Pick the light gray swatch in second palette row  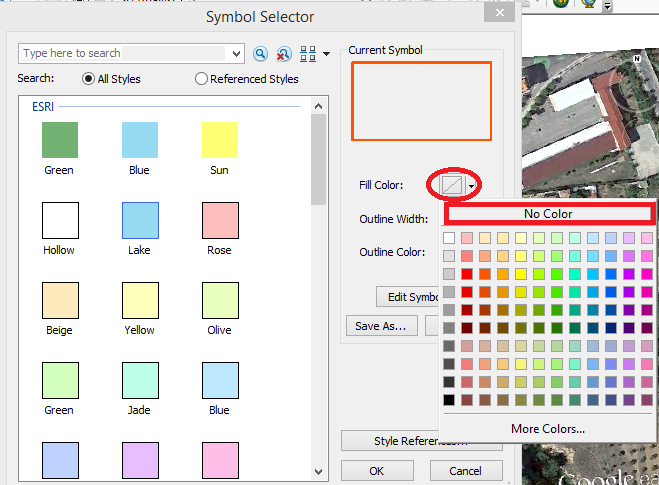coord(449,256)
